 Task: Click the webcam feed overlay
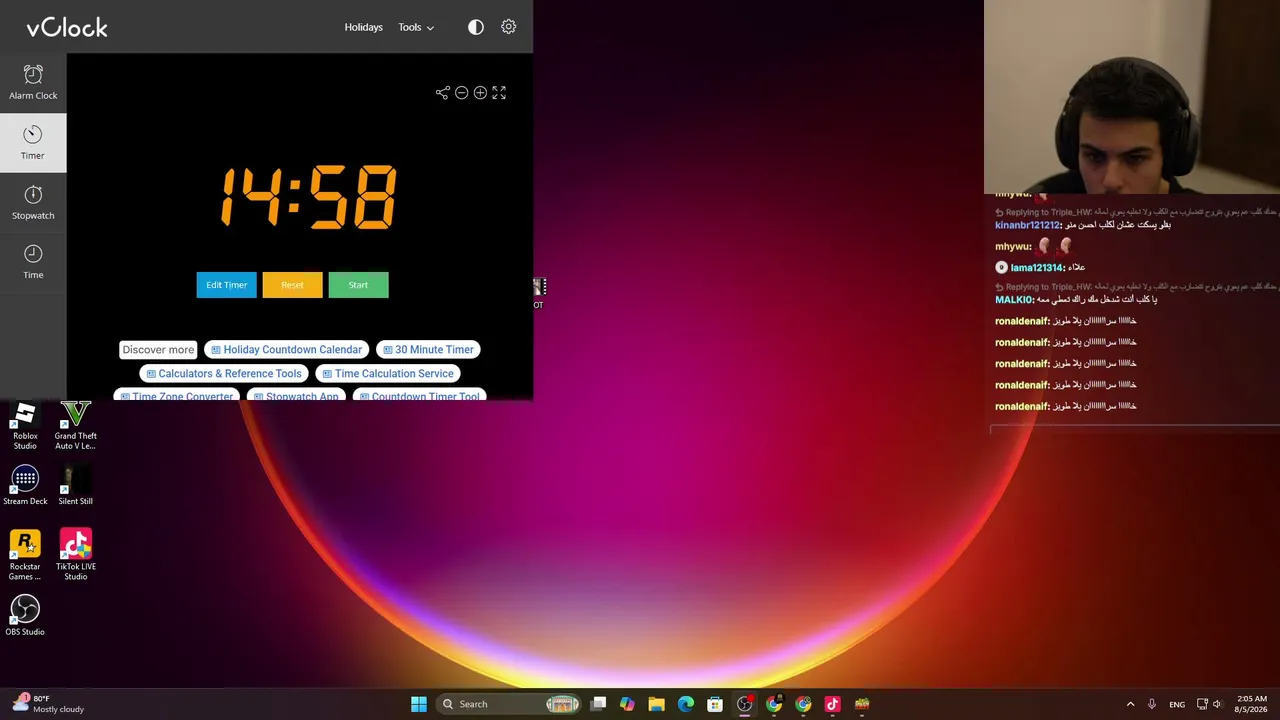tap(1132, 97)
